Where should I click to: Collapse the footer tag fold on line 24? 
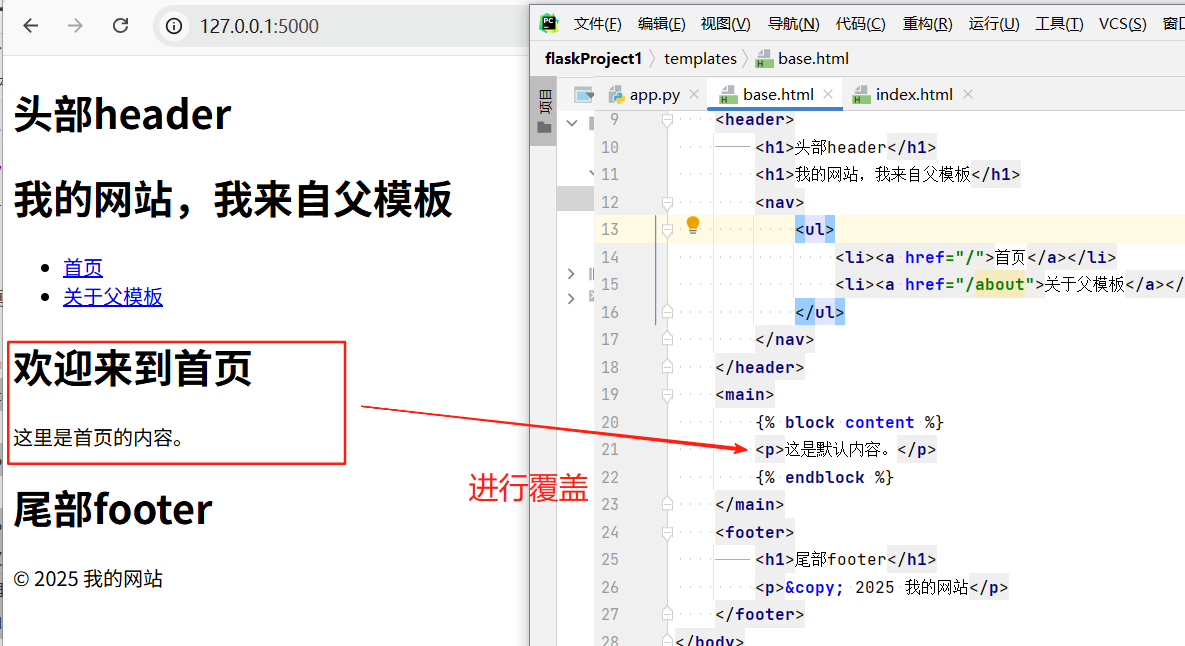(667, 533)
